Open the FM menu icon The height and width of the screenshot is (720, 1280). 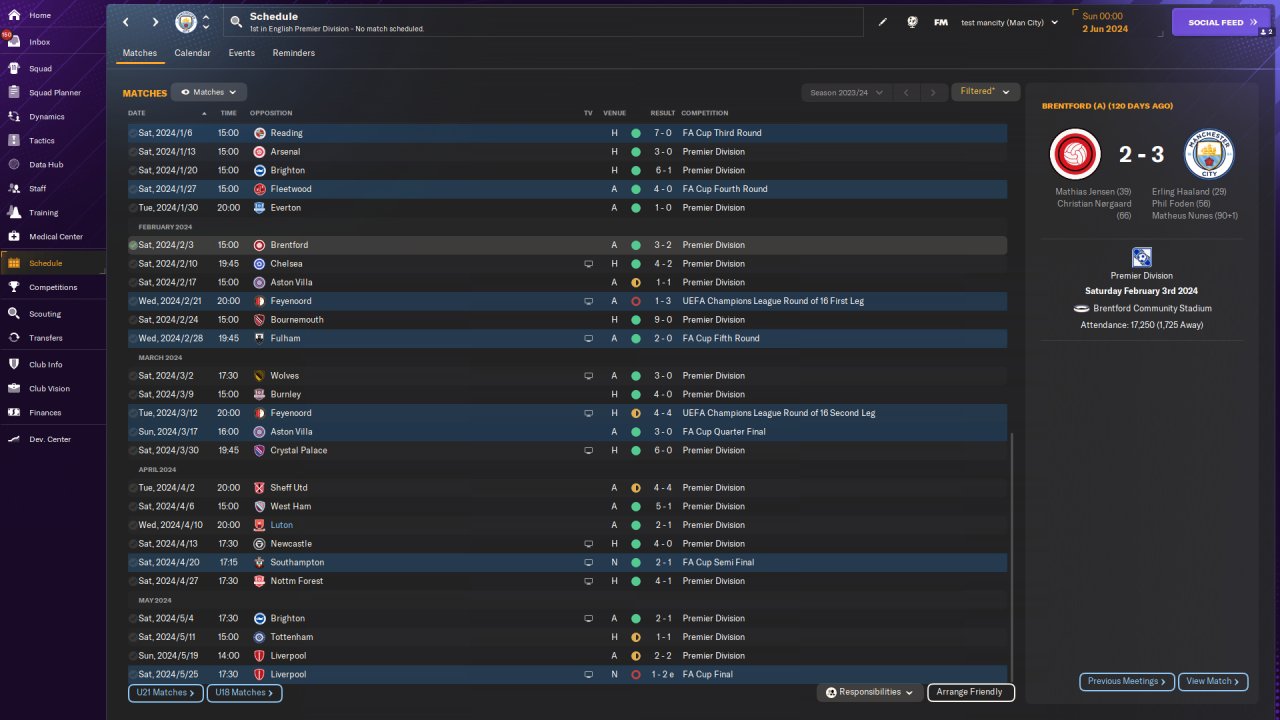941,22
